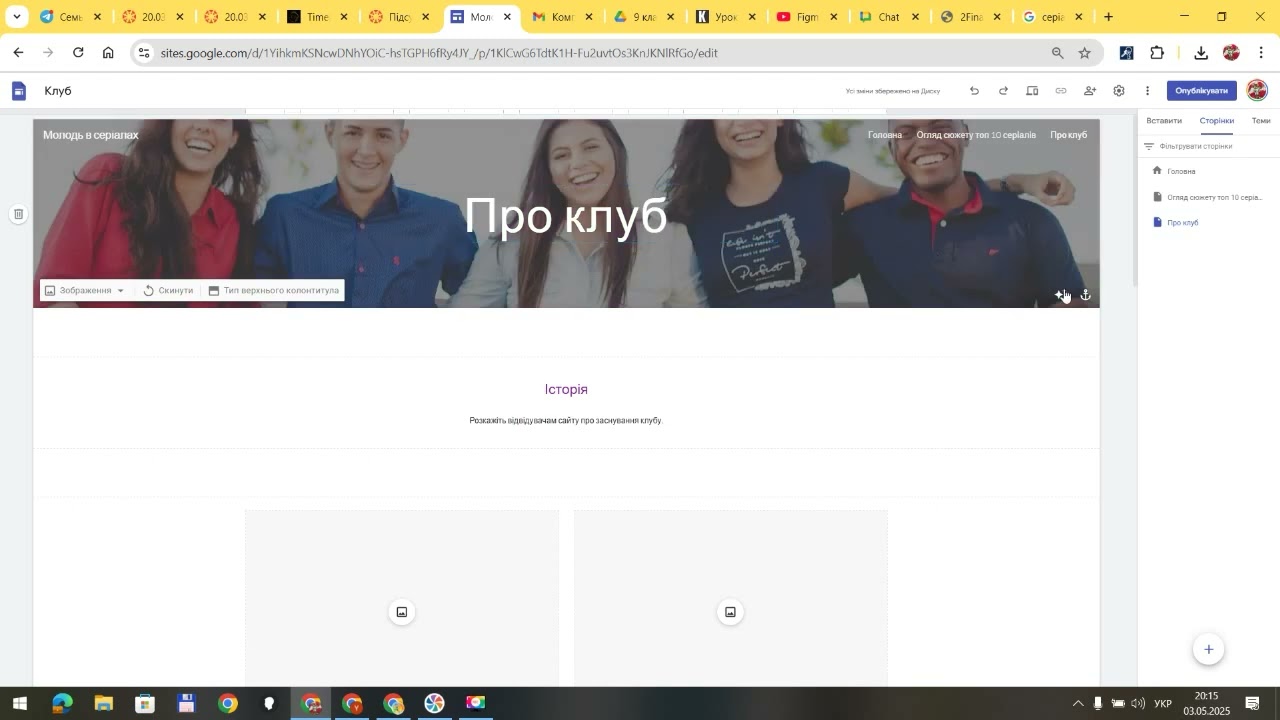Click the УКР language indicator
1280x720 pixels.
[1163, 704]
